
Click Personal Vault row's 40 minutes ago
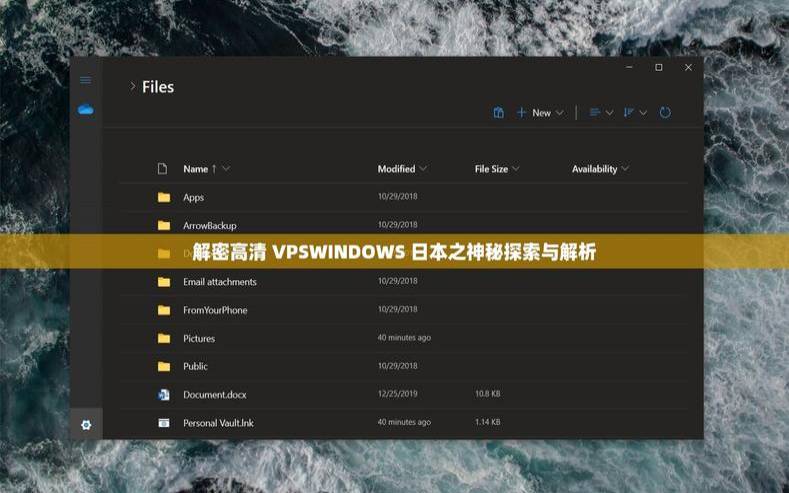pyautogui.click(x=404, y=422)
